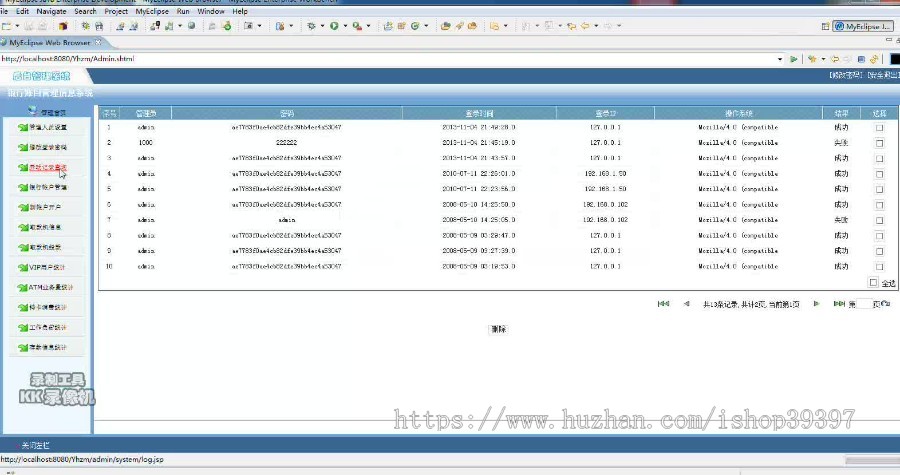Check the checkbox in row 1
The width and height of the screenshot is (900, 475).
(x=879, y=127)
